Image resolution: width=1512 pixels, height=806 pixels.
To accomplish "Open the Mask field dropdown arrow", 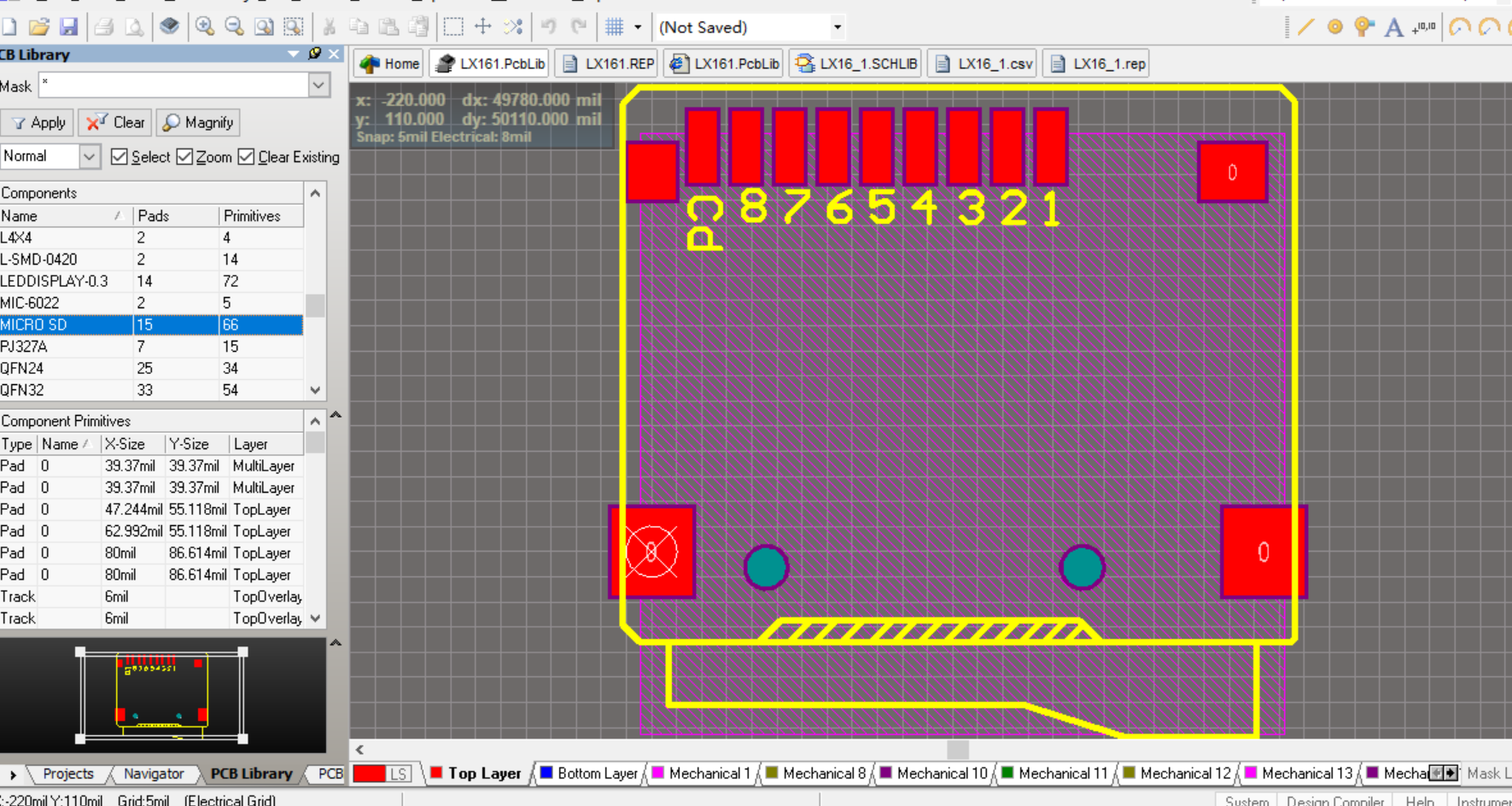I will tap(318, 85).
